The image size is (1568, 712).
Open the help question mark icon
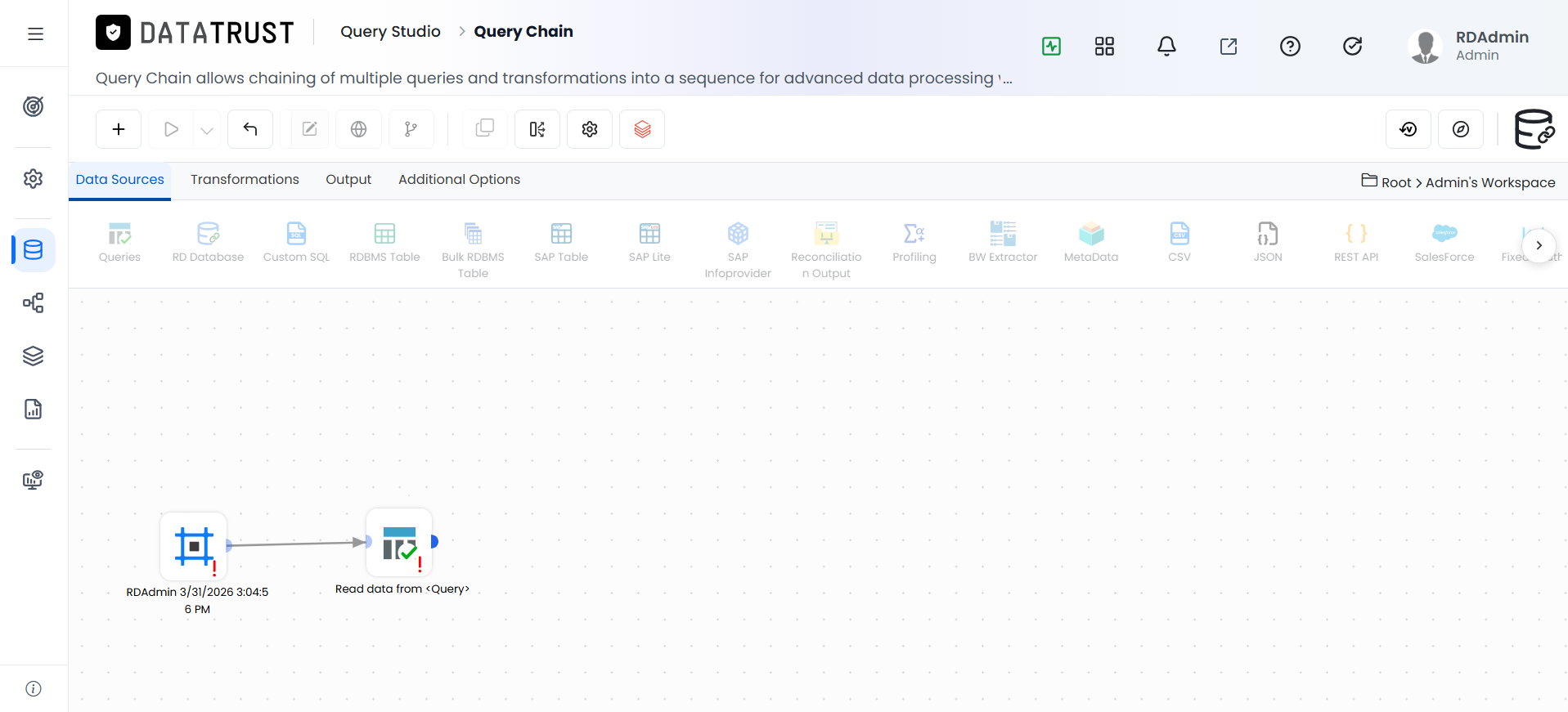[x=1290, y=46]
